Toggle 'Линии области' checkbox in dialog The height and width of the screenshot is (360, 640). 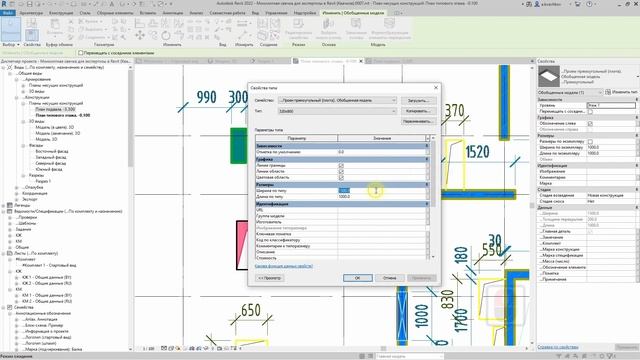[341, 172]
